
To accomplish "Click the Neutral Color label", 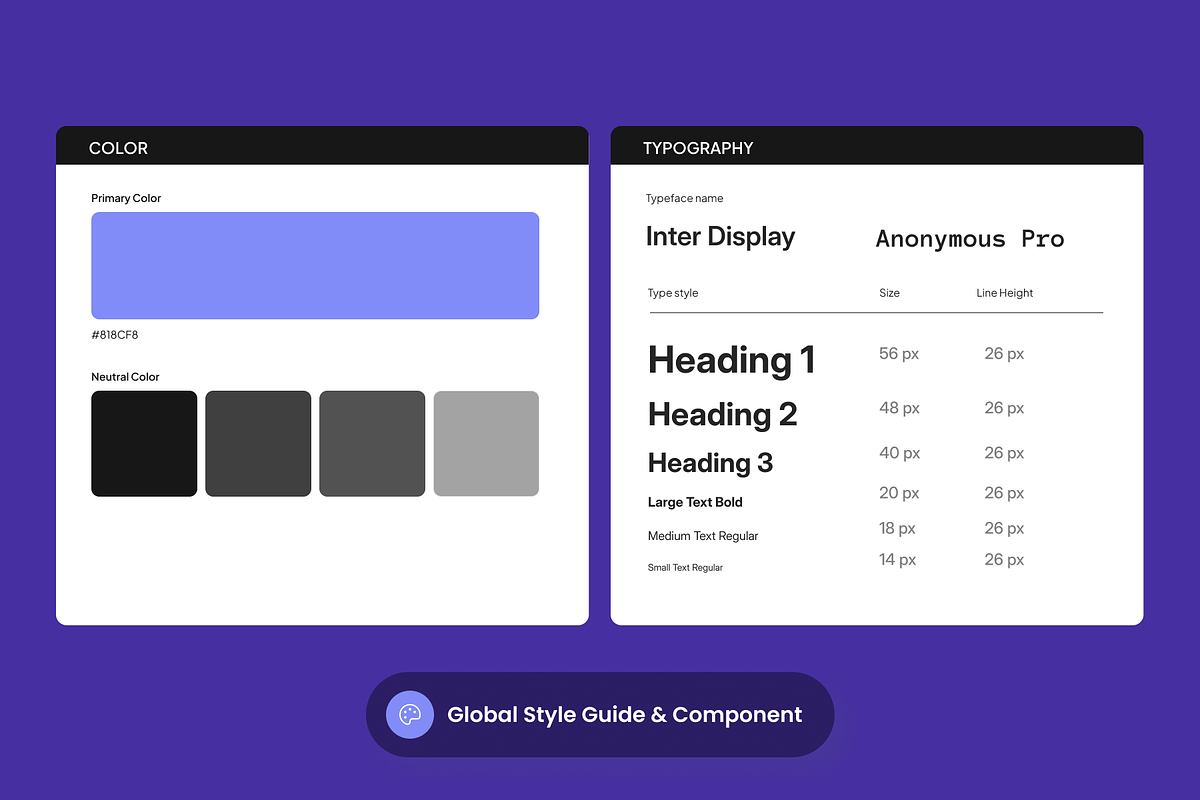I will (125, 377).
